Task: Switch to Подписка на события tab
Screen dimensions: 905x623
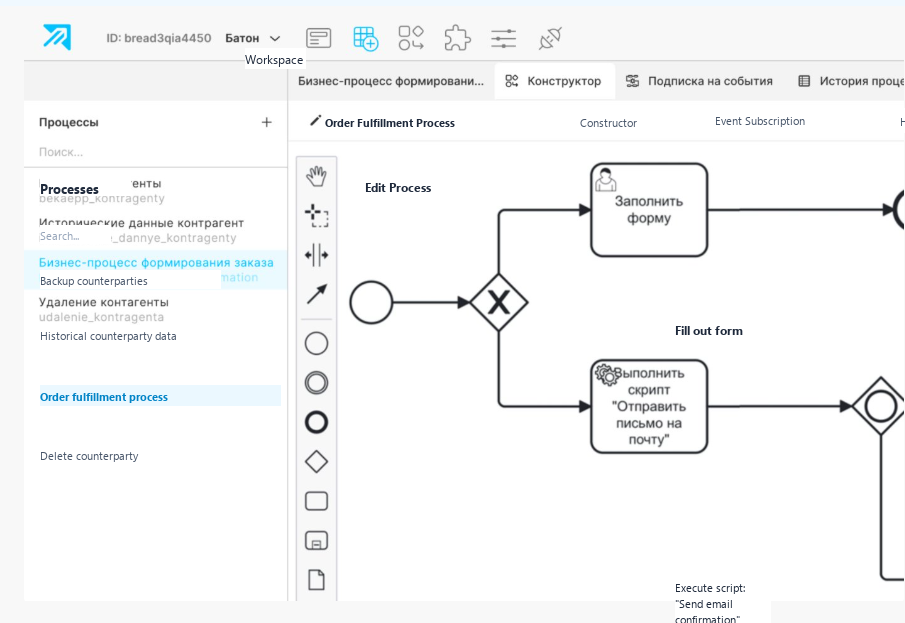Action: [699, 81]
